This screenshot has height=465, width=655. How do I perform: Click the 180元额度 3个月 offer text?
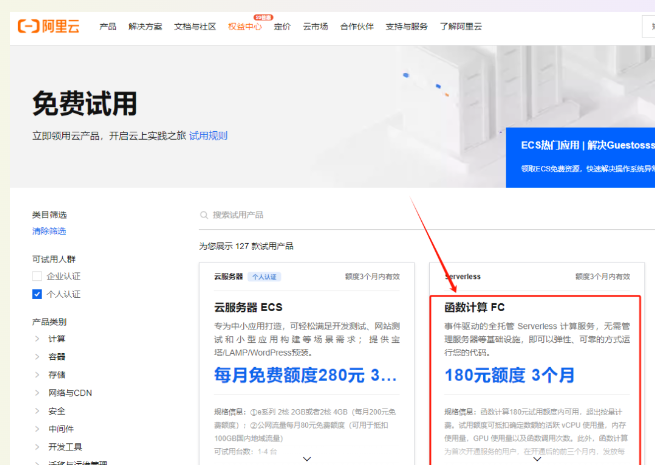510,375
